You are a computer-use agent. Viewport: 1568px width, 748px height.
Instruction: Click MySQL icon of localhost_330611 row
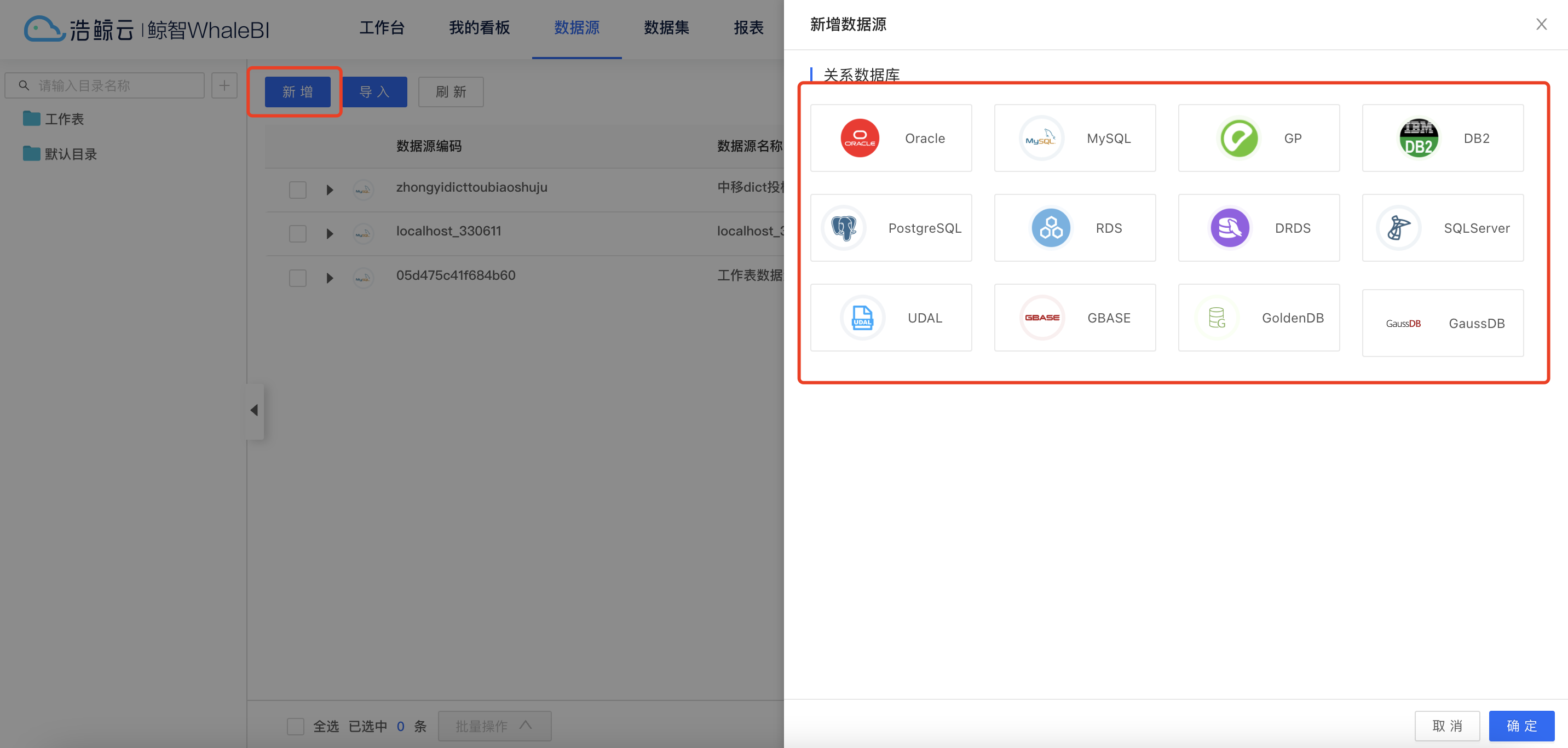(363, 234)
